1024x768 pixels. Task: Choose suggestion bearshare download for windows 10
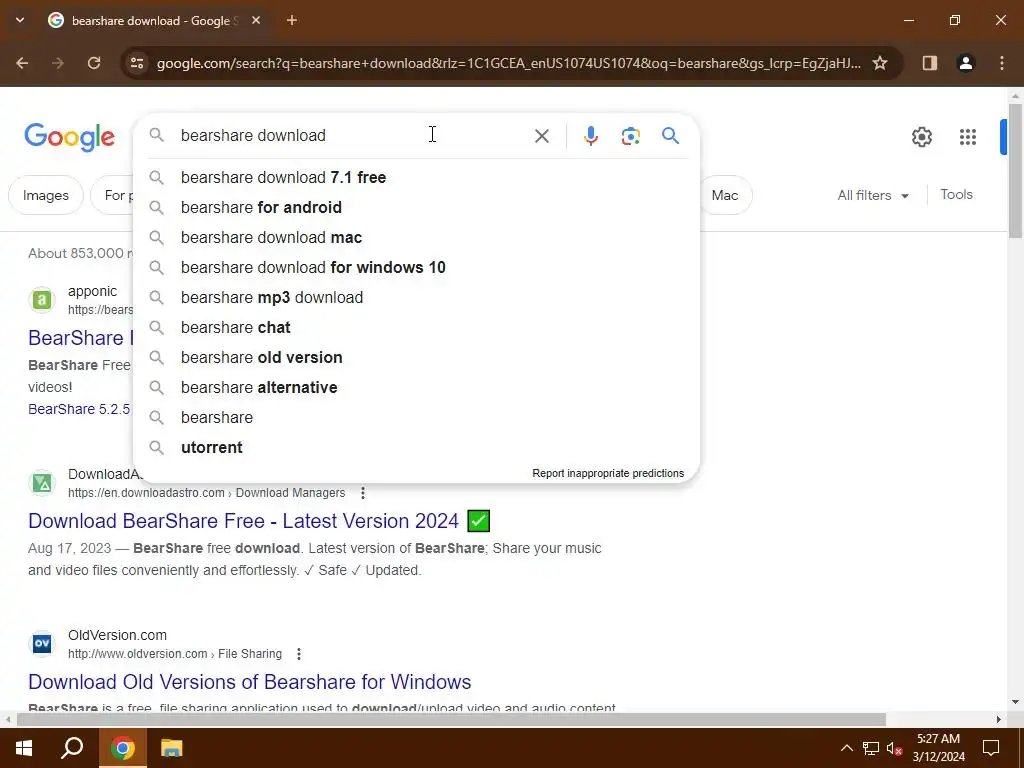click(x=416, y=268)
